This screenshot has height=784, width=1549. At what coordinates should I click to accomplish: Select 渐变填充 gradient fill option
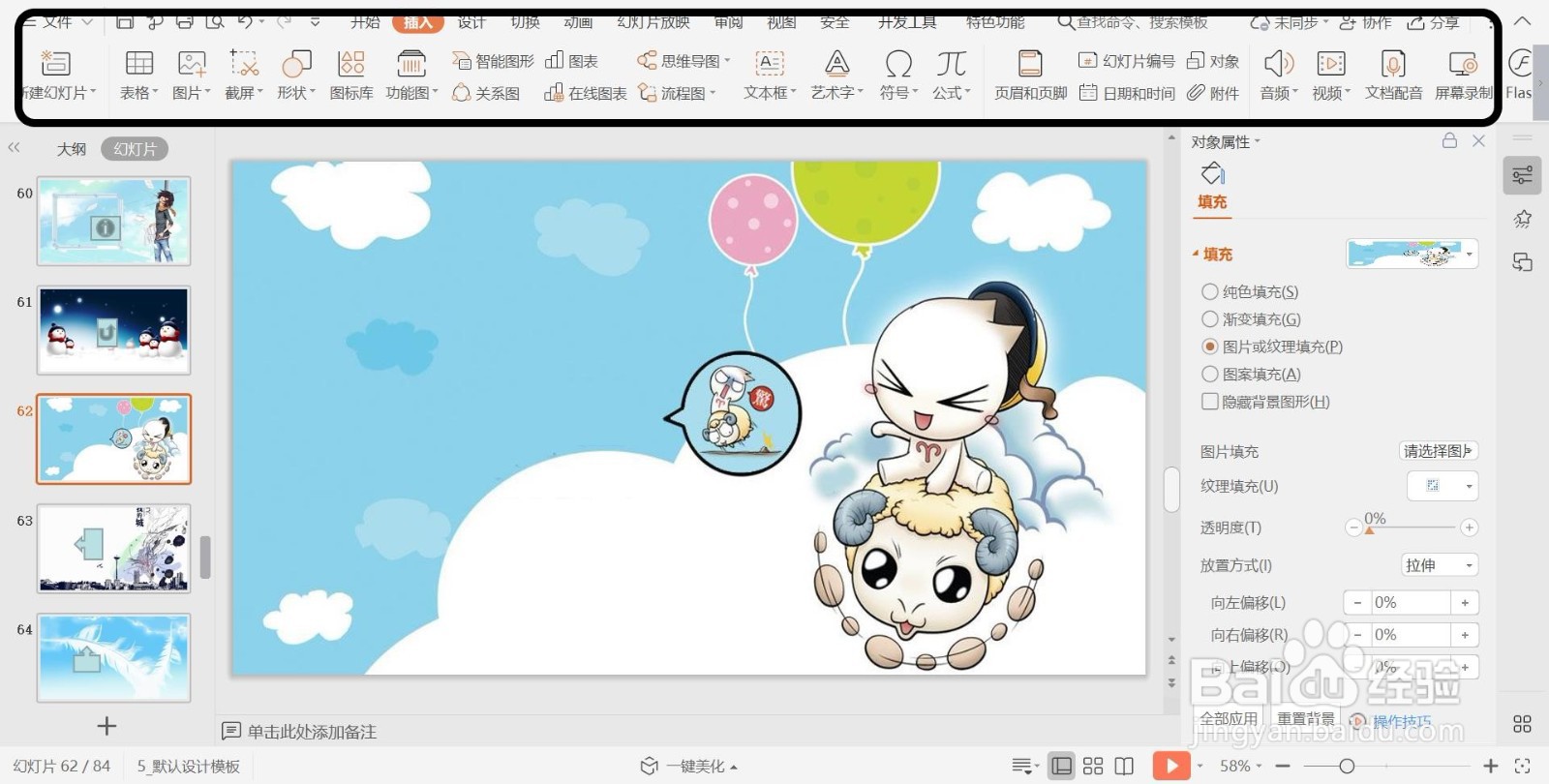[1251, 318]
